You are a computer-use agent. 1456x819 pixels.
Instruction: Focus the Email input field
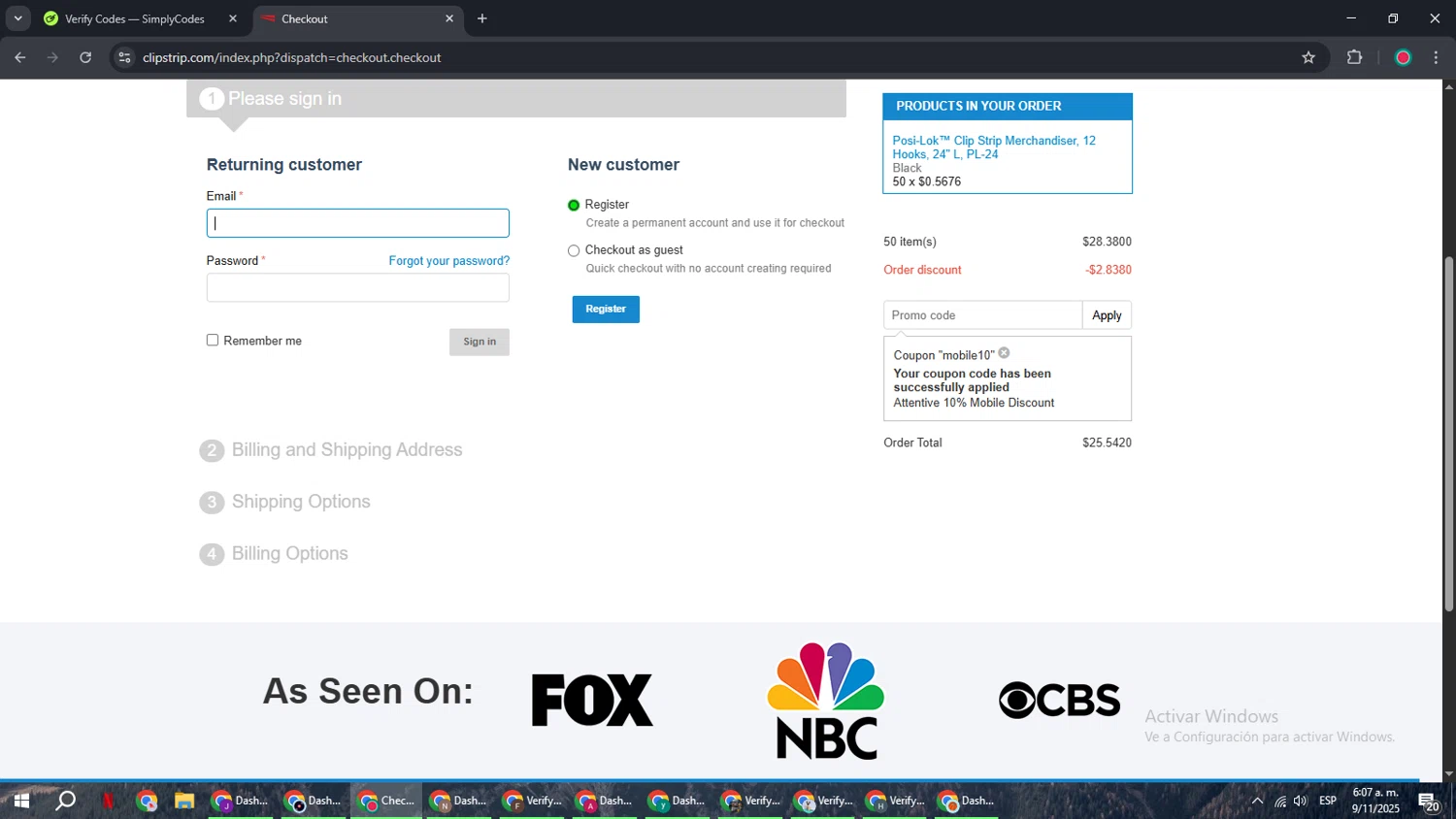coord(357,223)
